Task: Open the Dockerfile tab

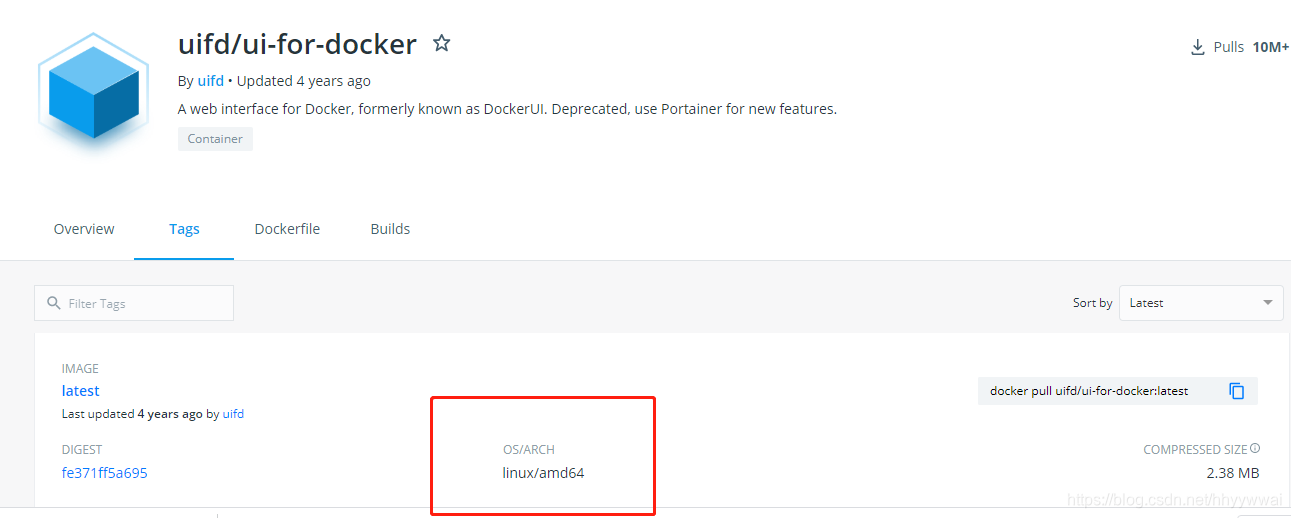Action: pos(287,229)
